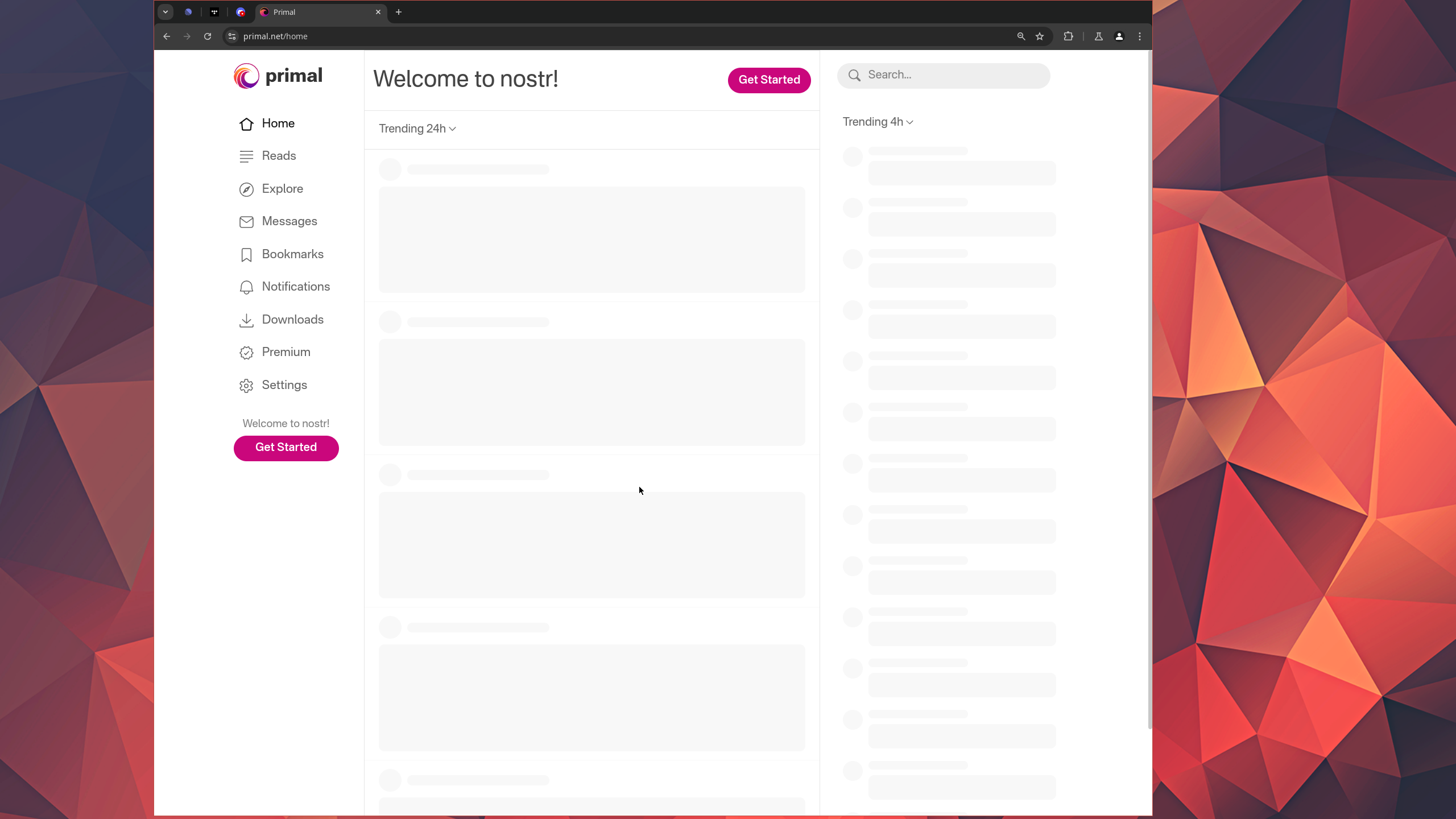Viewport: 1456px width, 819px height.
Task: Open the Explore compass icon
Action: tap(246, 189)
